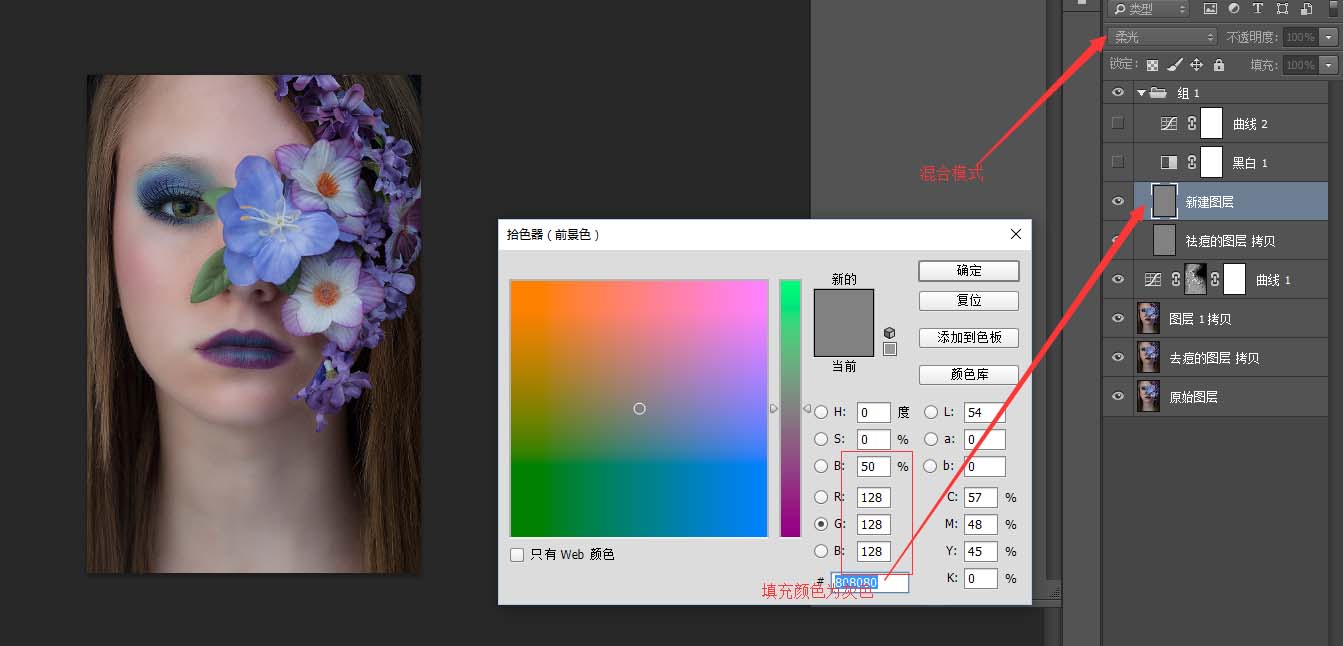The height and width of the screenshot is (646, 1343).
Task: Click the lock position move icon
Action: [x=1196, y=65]
